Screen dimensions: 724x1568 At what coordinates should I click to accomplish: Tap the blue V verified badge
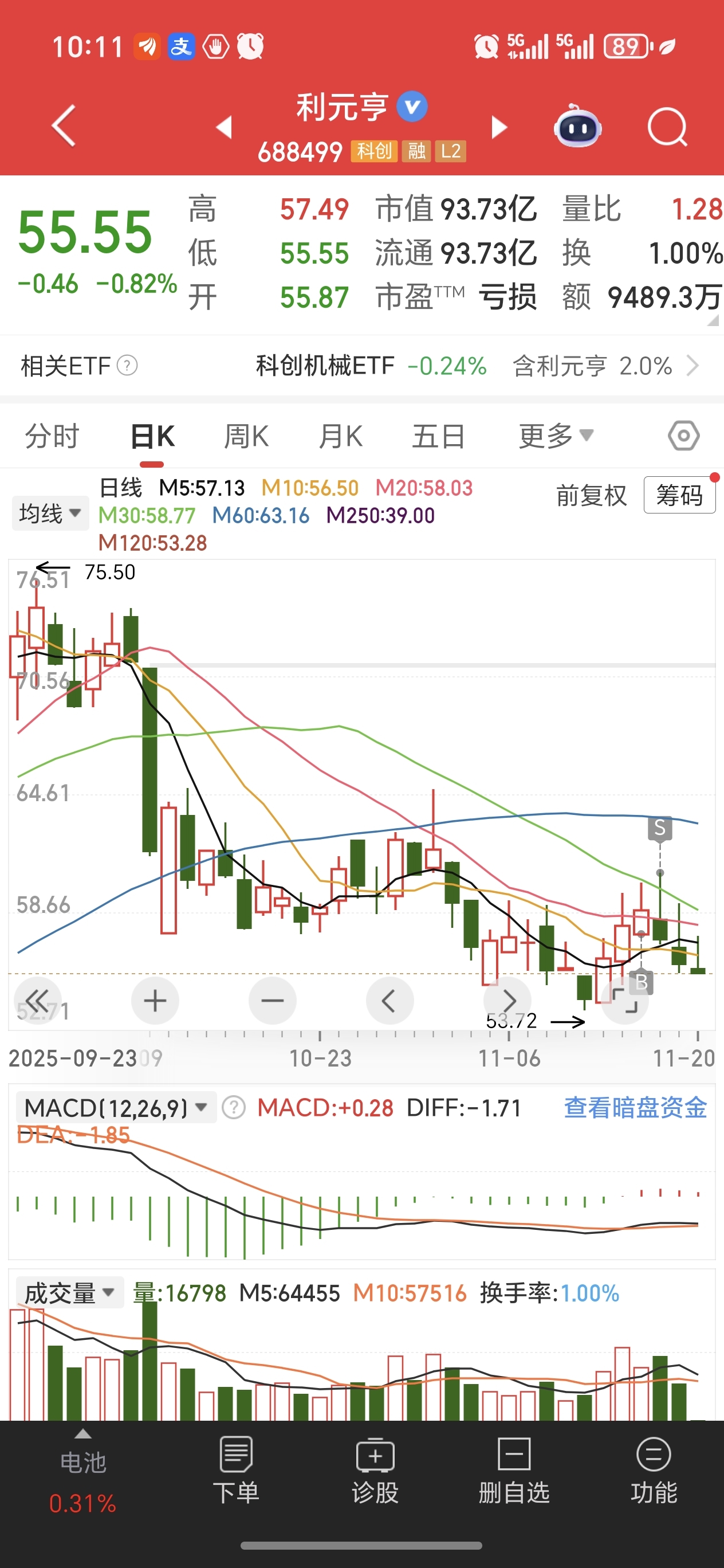point(412,107)
